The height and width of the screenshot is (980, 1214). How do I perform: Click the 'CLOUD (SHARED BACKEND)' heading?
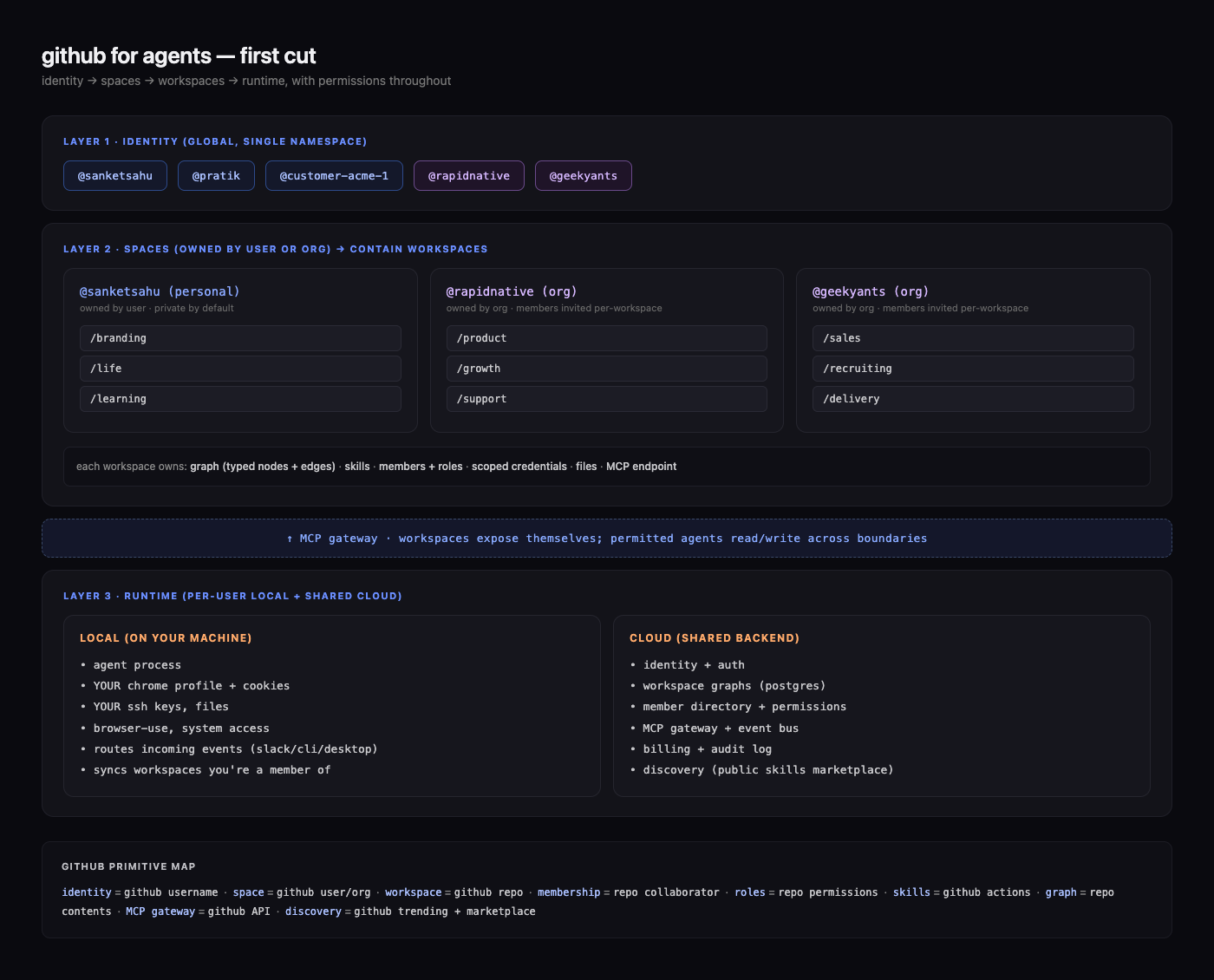[715, 638]
